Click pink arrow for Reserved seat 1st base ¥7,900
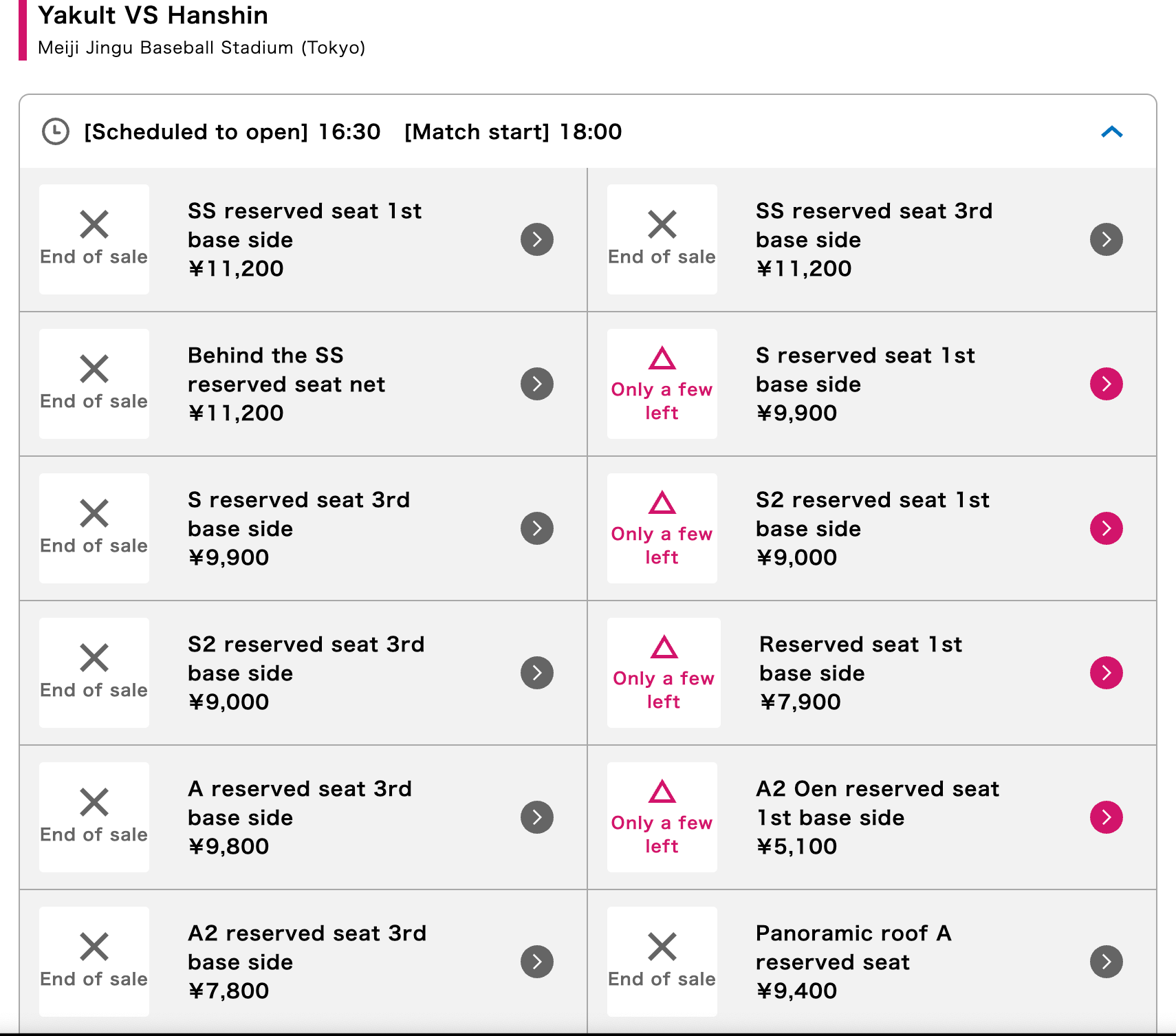Image resolution: width=1176 pixels, height=1036 pixels. click(1106, 673)
